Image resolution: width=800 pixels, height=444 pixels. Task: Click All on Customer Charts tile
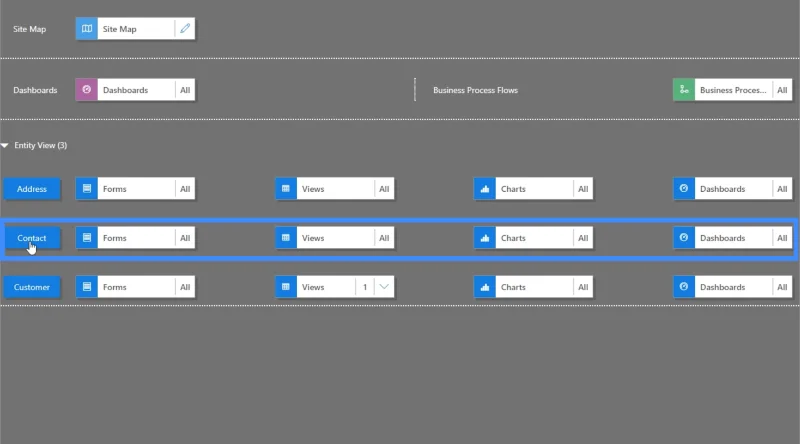[583, 287]
